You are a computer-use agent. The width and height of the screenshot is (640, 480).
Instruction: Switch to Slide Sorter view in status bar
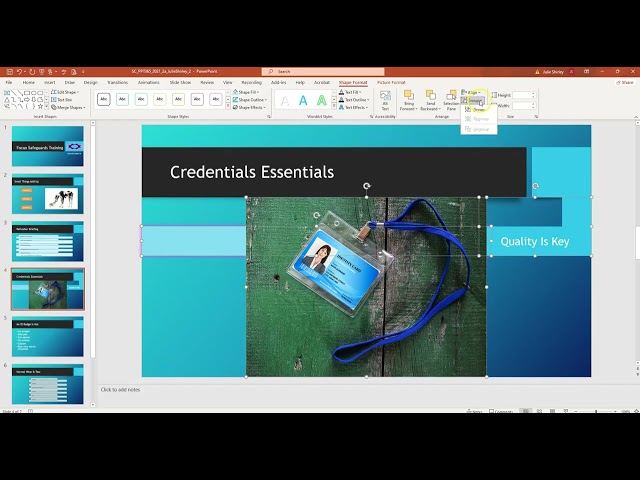click(x=539, y=411)
